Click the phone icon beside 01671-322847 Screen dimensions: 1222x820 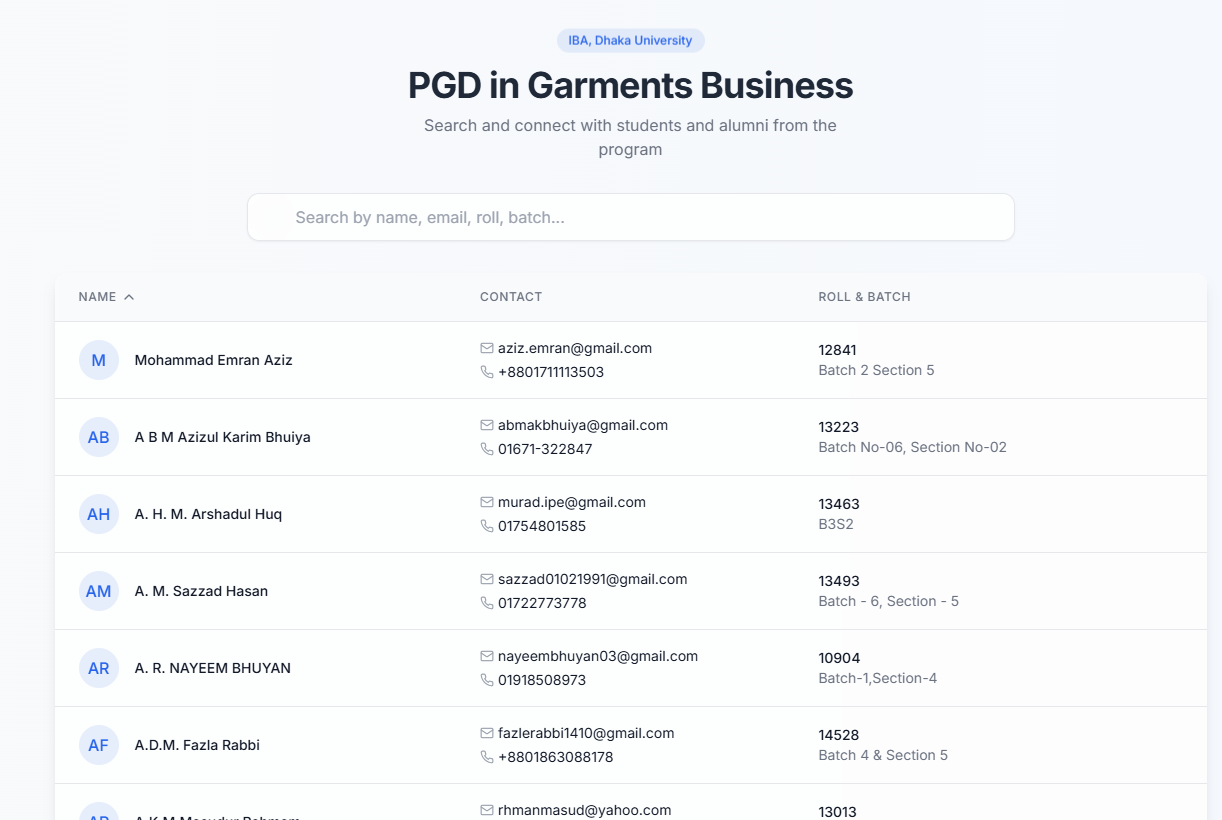click(x=487, y=449)
